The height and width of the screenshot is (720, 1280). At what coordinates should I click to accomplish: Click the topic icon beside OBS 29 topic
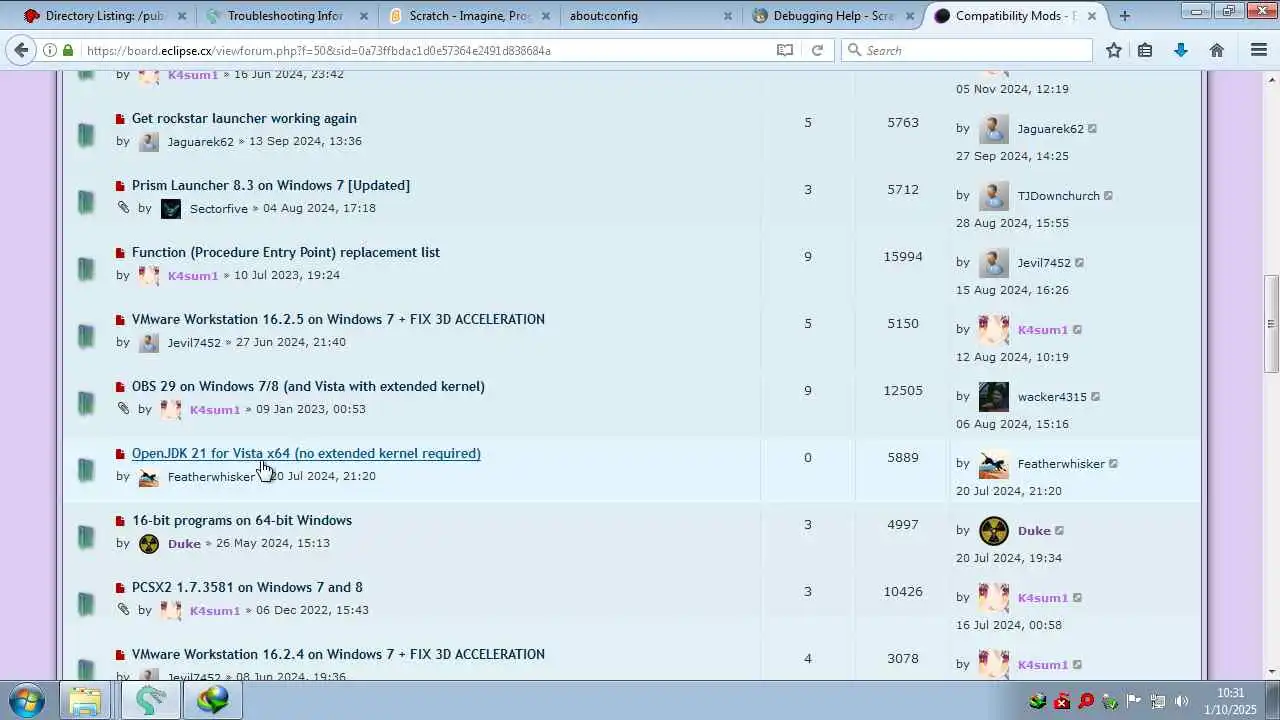pyautogui.click(x=86, y=402)
